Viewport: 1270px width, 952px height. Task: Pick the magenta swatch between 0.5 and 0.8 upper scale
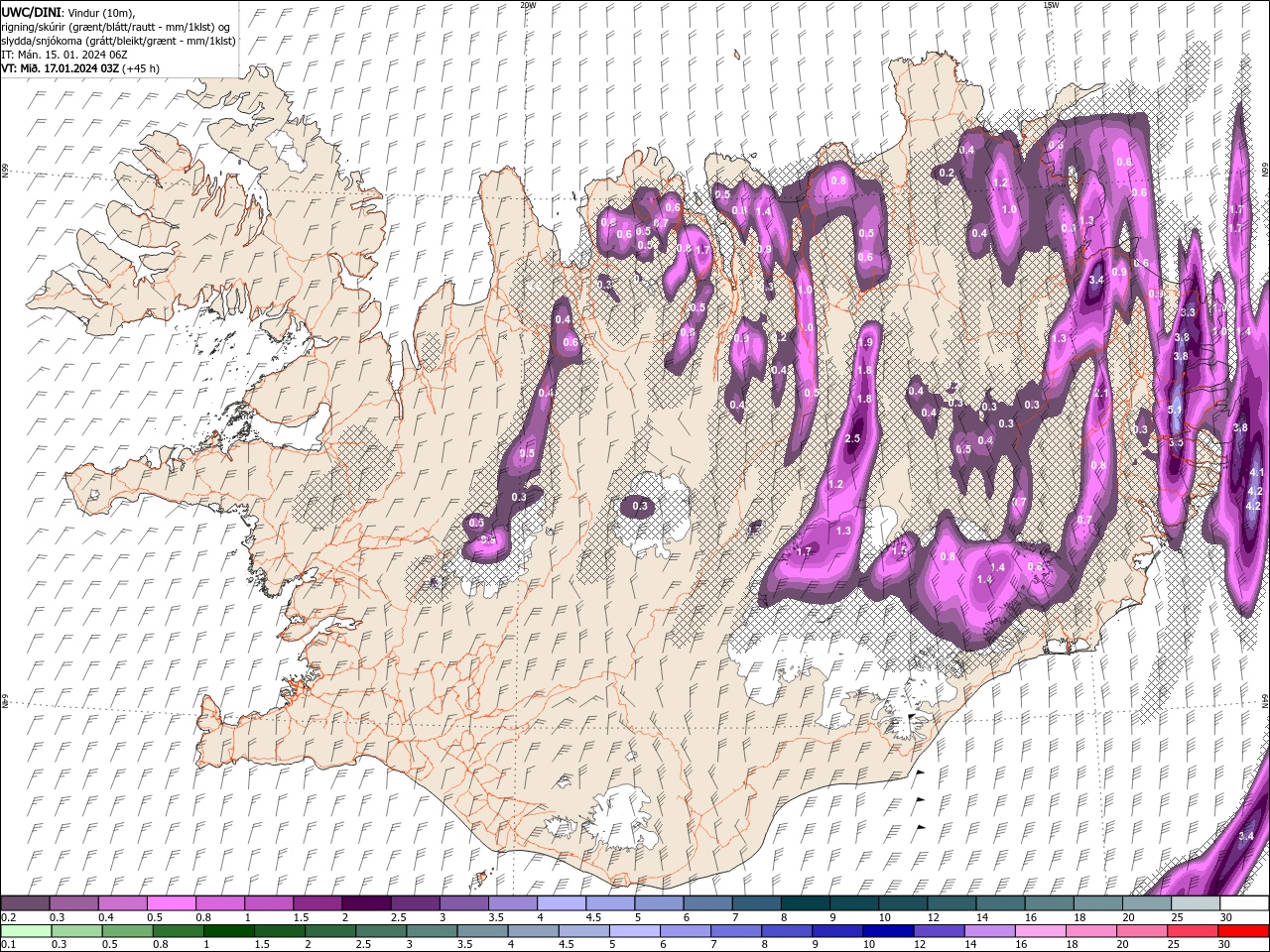click(171, 903)
